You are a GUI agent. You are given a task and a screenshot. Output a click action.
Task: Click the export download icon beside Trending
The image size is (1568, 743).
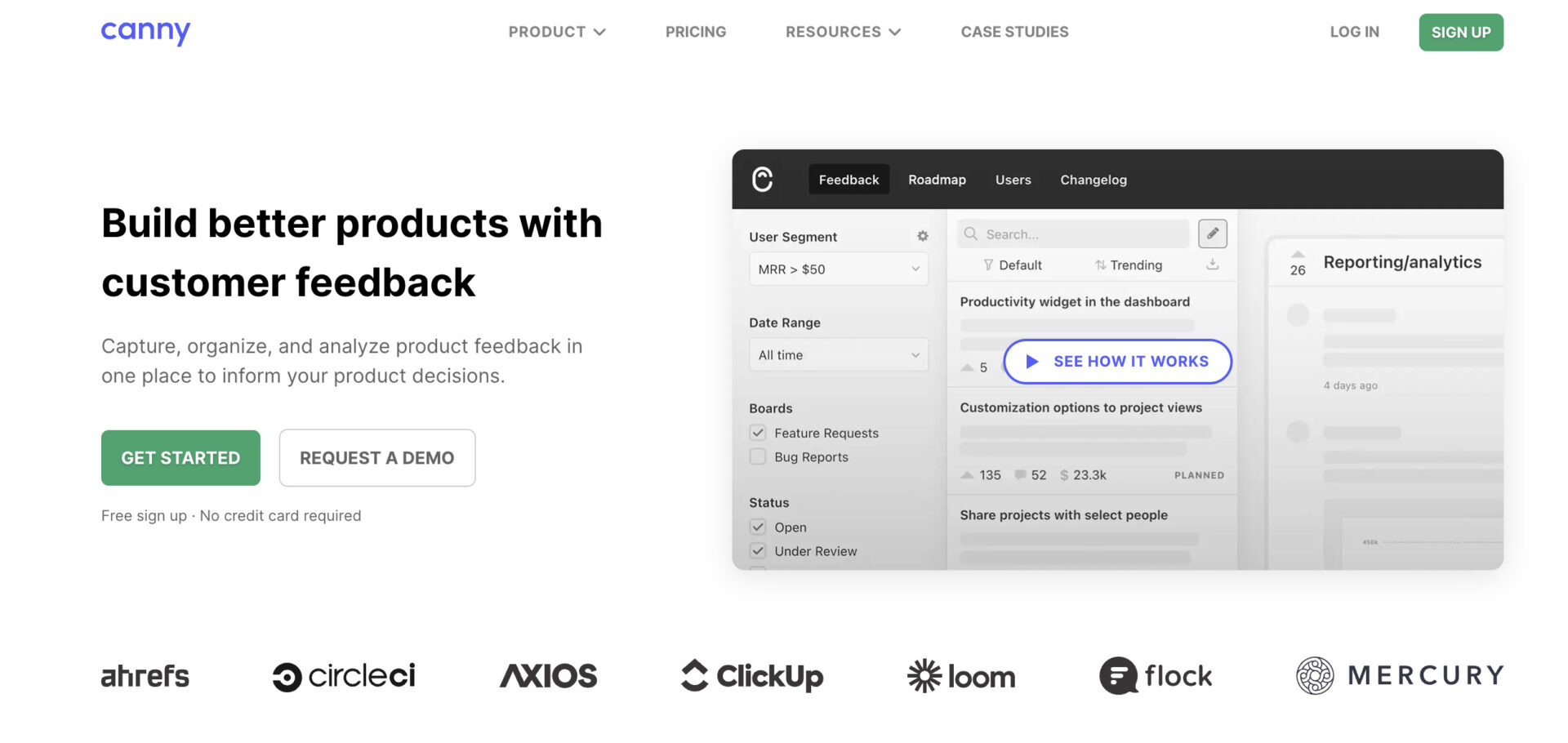point(1211,265)
